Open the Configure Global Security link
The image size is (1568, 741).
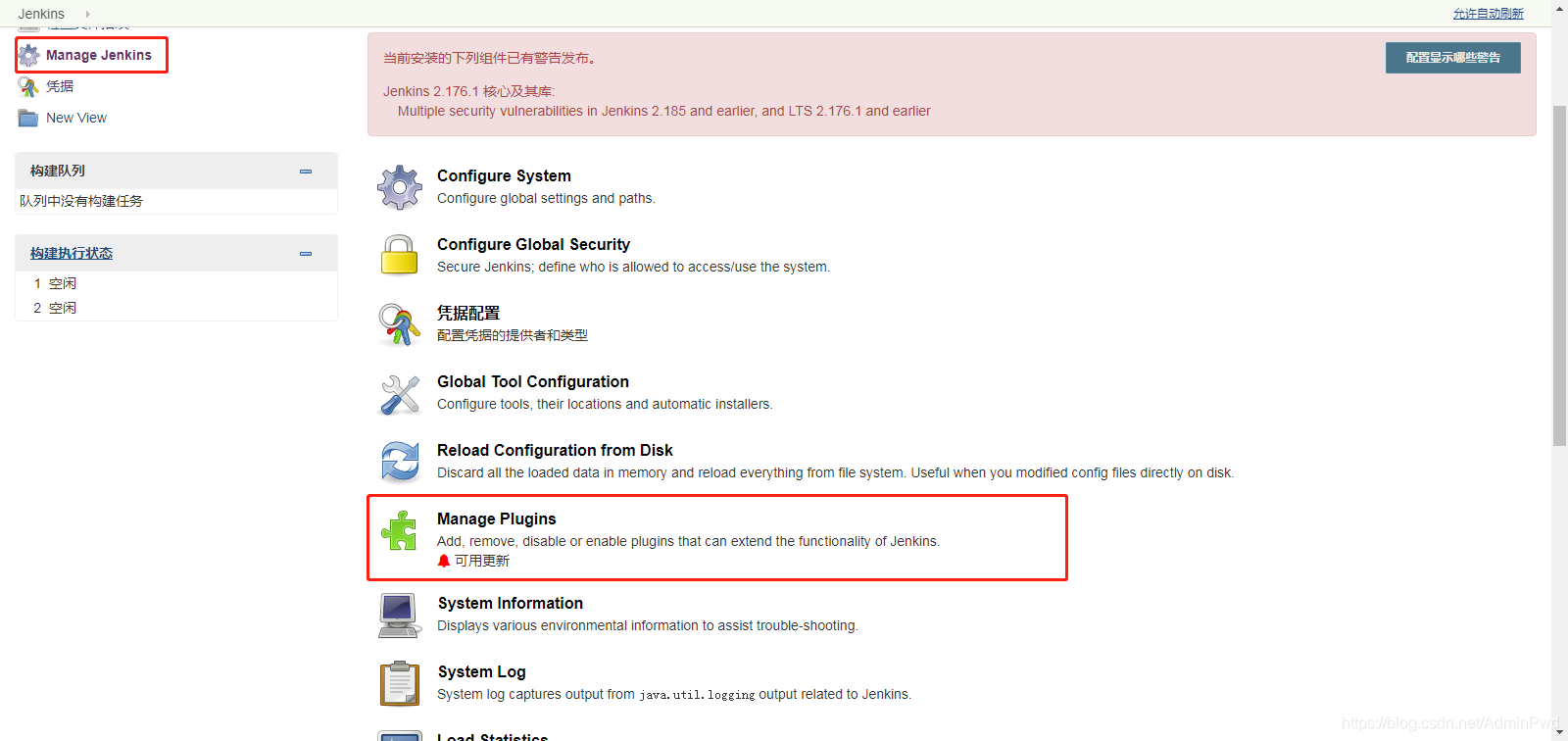tap(533, 244)
